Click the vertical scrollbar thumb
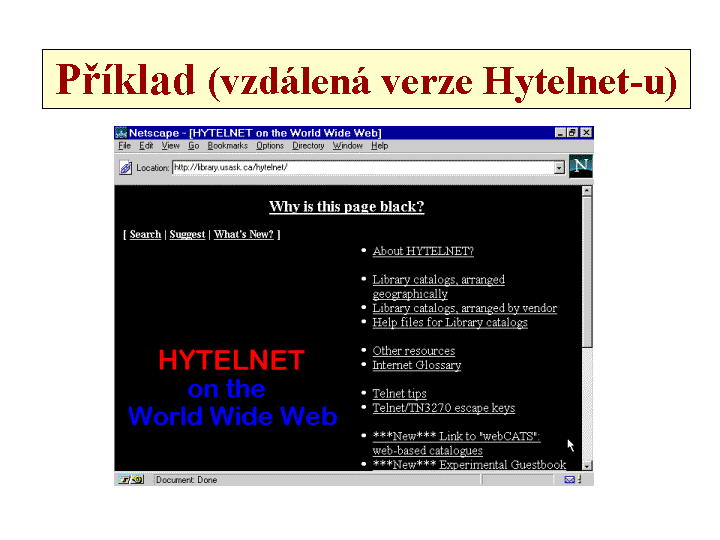The height and width of the screenshot is (540, 720). coord(587,272)
